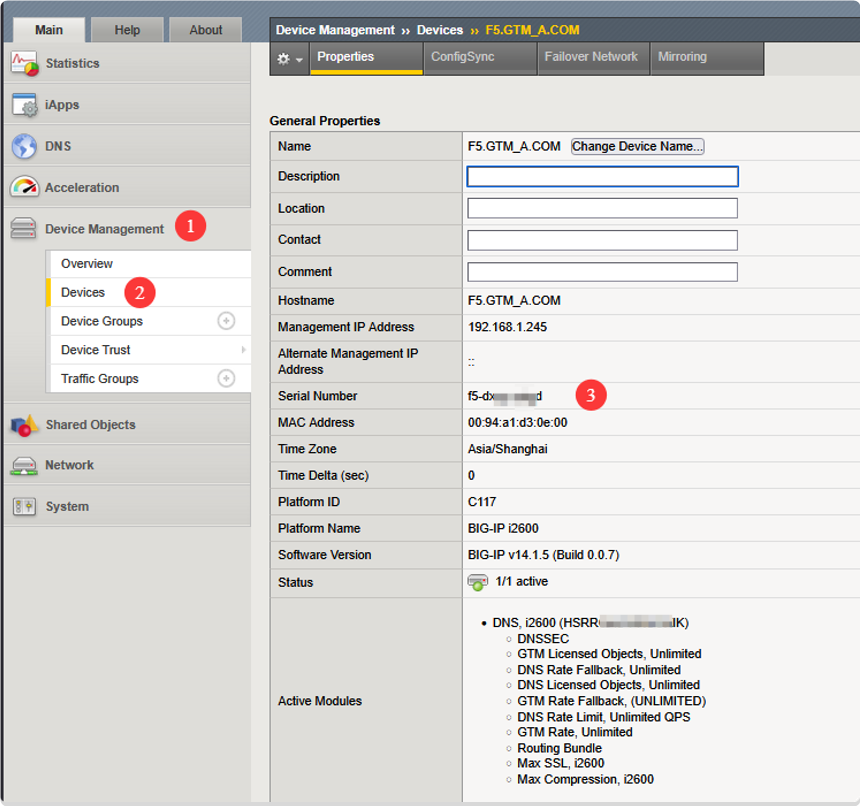860x806 pixels.
Task: Expand the Device Trust submenu arrow
Action: point(244,350)
